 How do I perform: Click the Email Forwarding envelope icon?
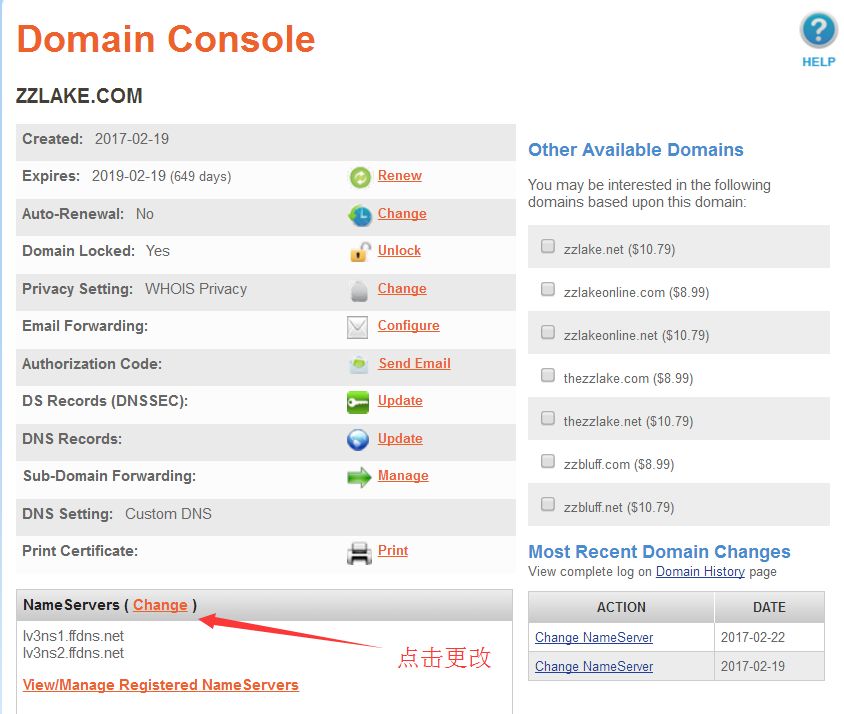[358, 327]
